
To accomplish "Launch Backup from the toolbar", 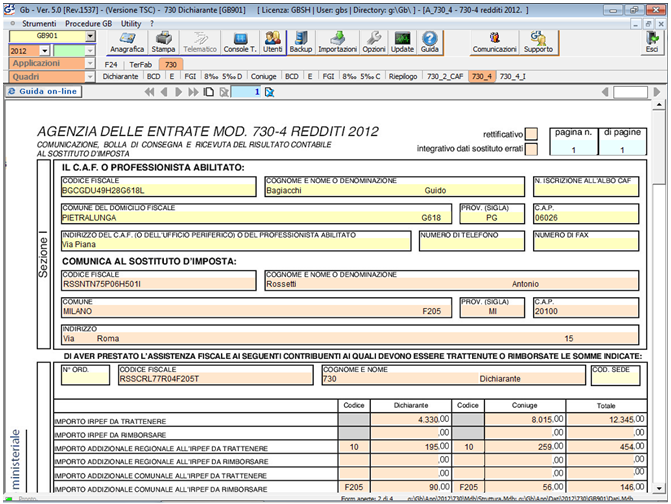I will pos(301,42).
